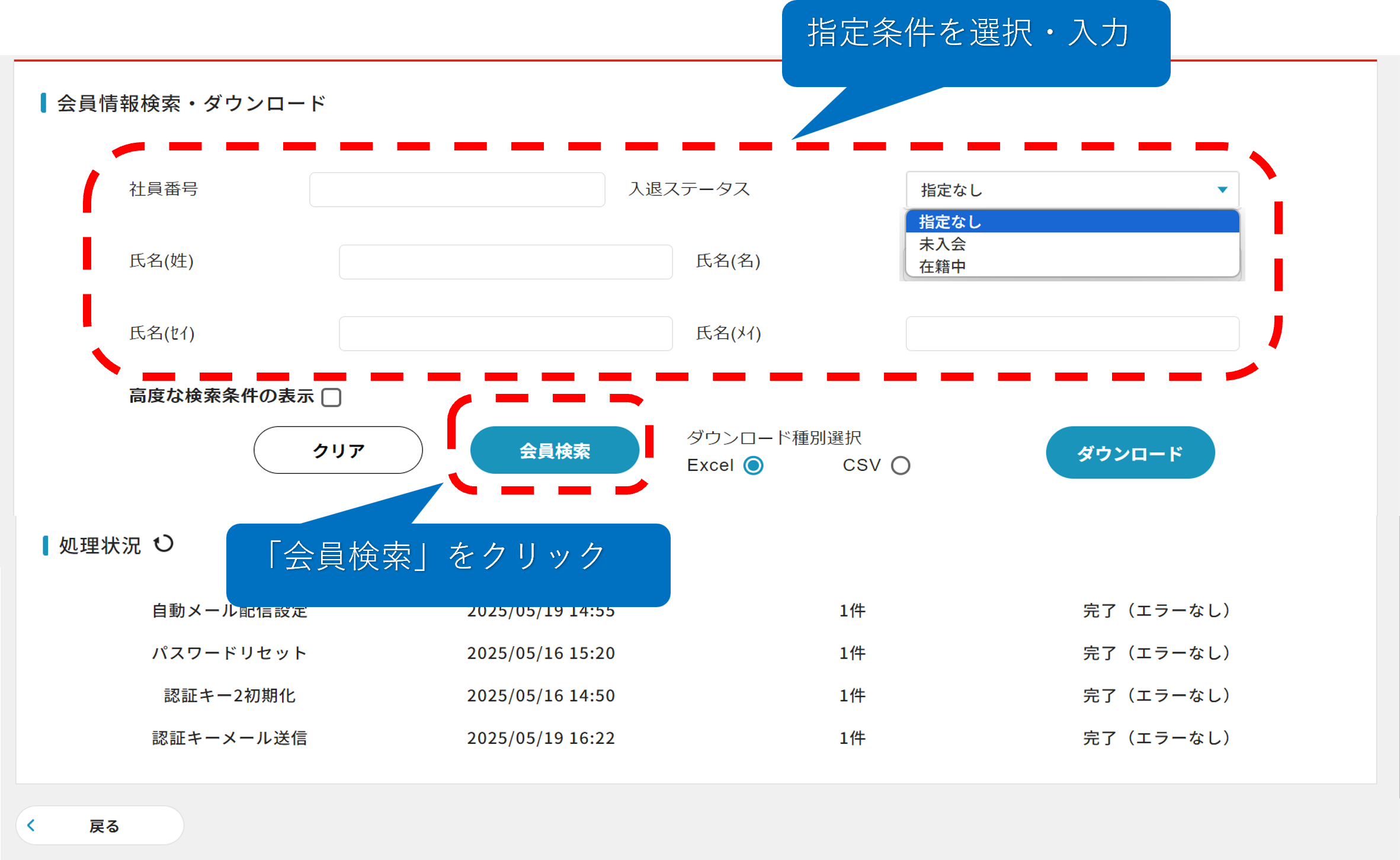Select the Excel download type radio button

coord(753,466)
